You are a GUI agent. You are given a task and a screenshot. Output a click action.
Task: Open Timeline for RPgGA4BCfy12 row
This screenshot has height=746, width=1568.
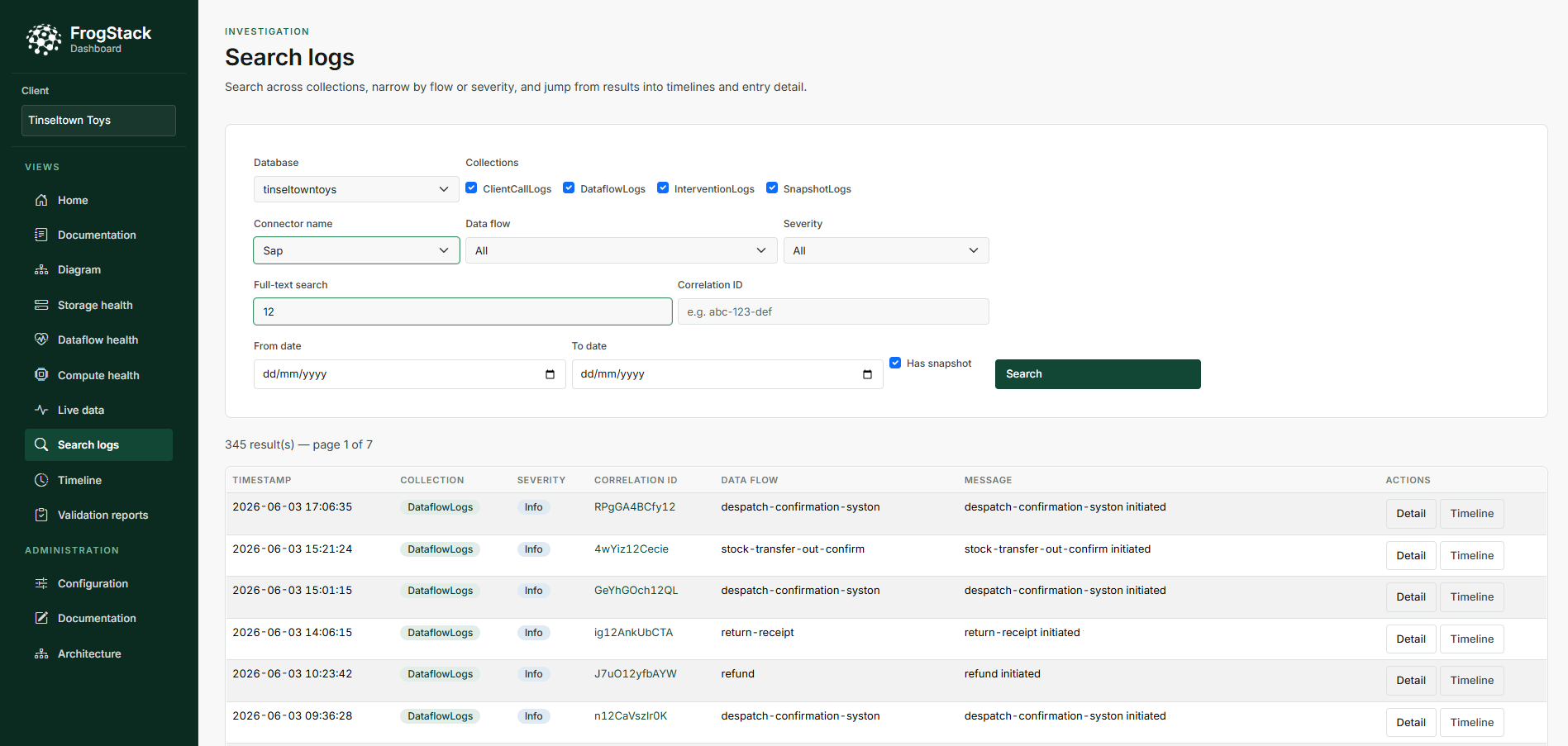point(1471,514)
